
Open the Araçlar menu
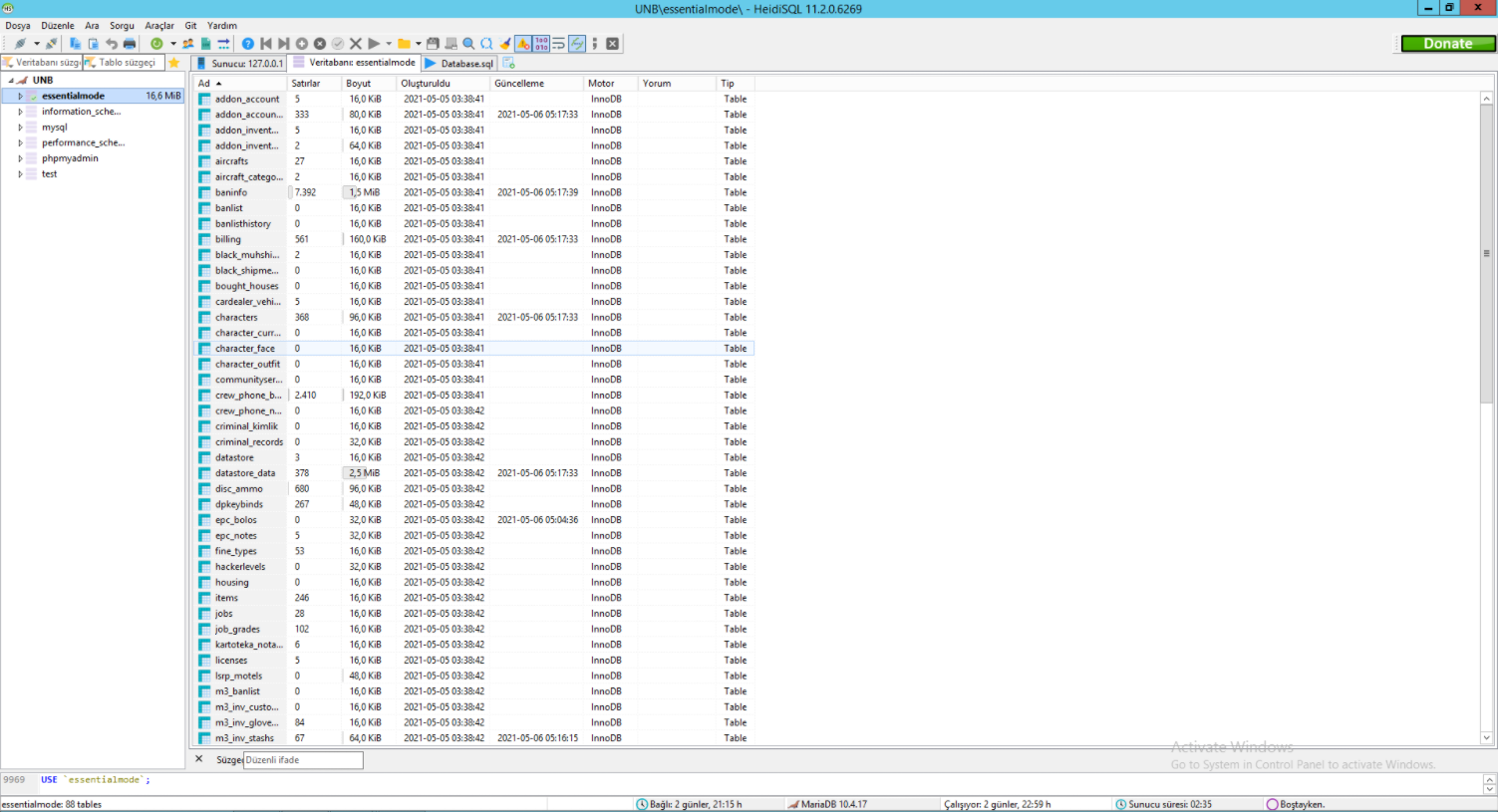pos(159,26)
